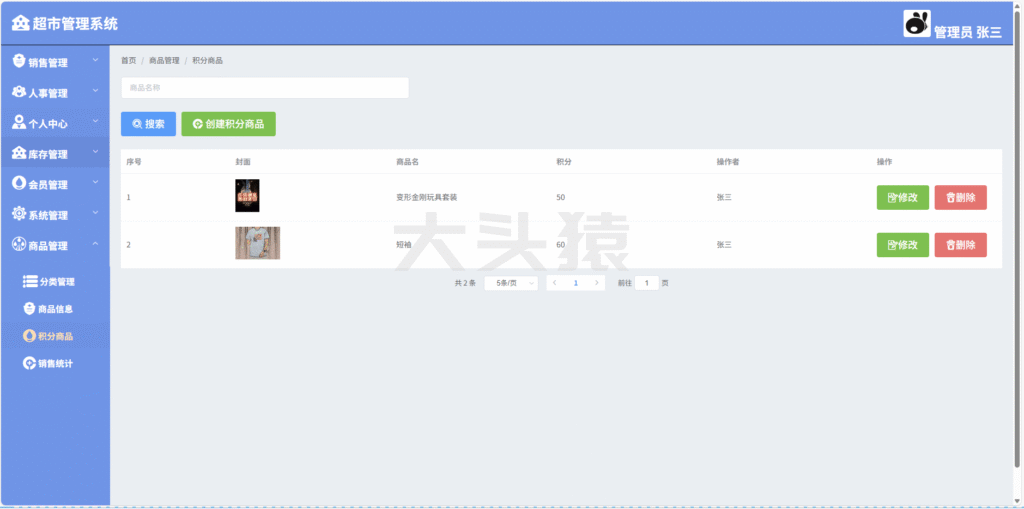Screen dimensions: 1024x509
Task: Open the 5条/页 page size dropdown
Action: [x=511, y=283]
